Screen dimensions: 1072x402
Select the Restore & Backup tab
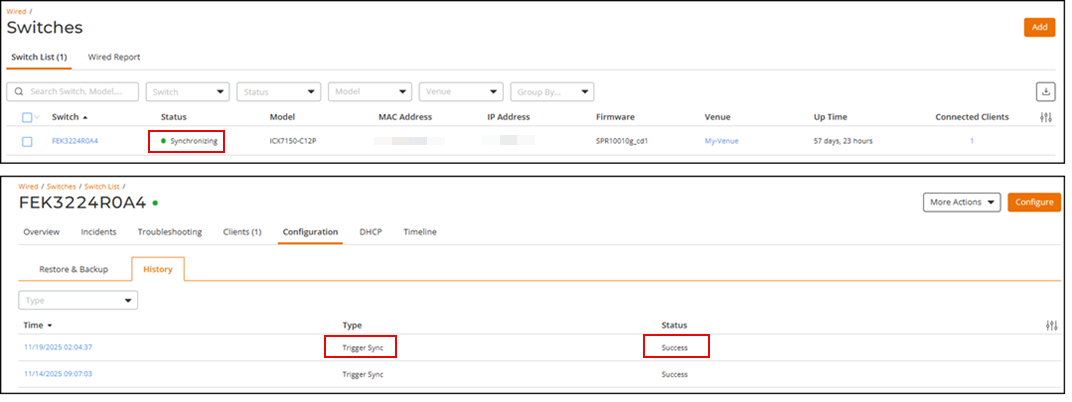point(73,269)
